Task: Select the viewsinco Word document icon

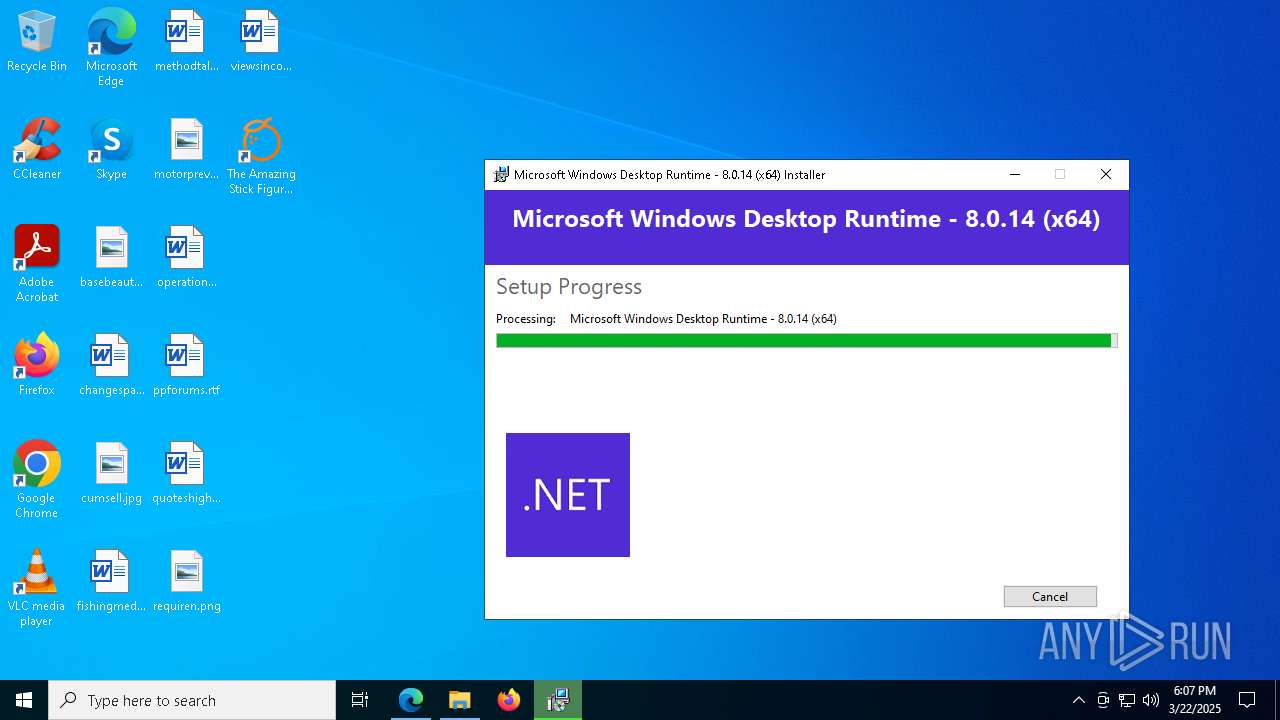Action: click(261, 42)
